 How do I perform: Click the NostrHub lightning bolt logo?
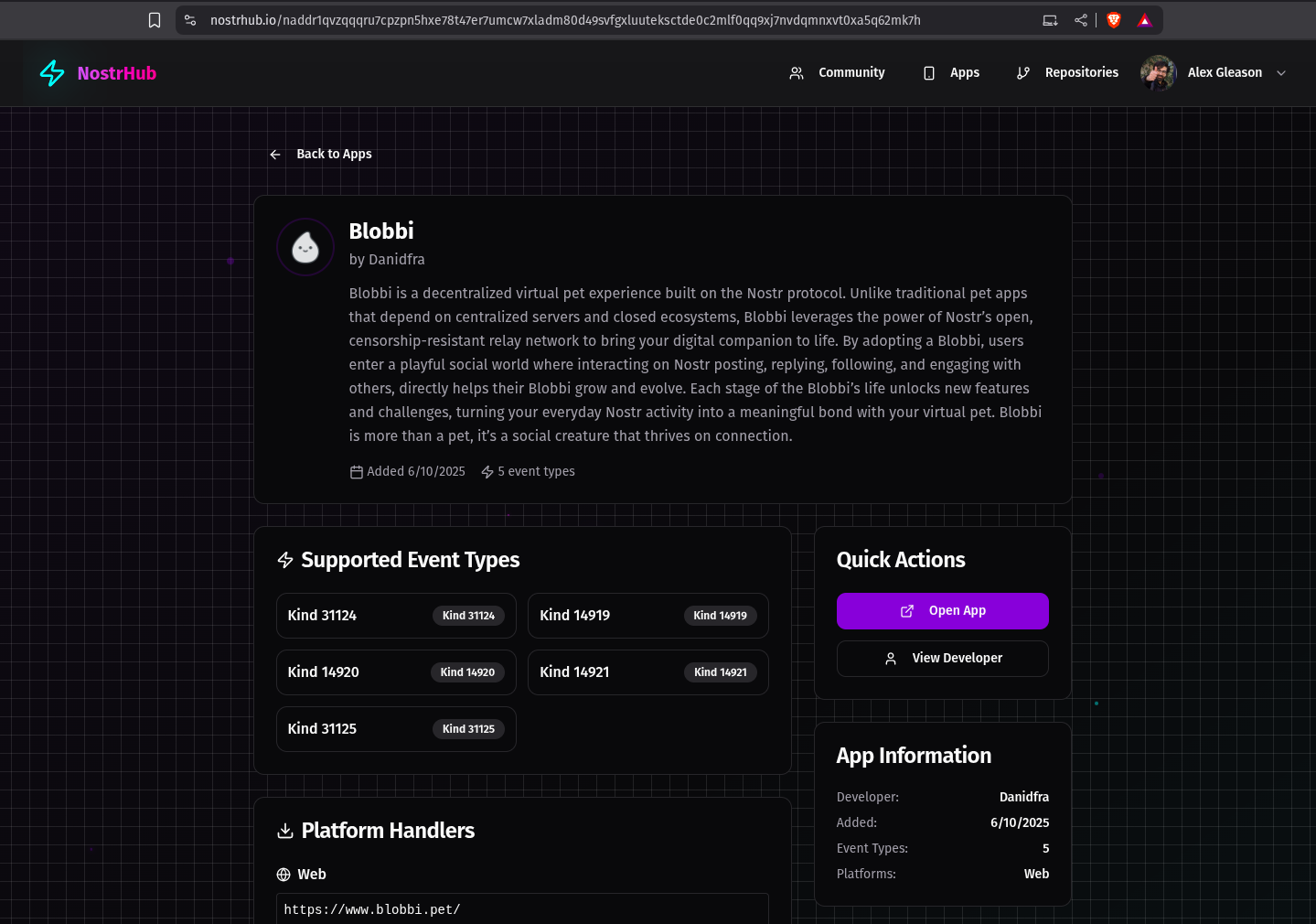[52, 73]
